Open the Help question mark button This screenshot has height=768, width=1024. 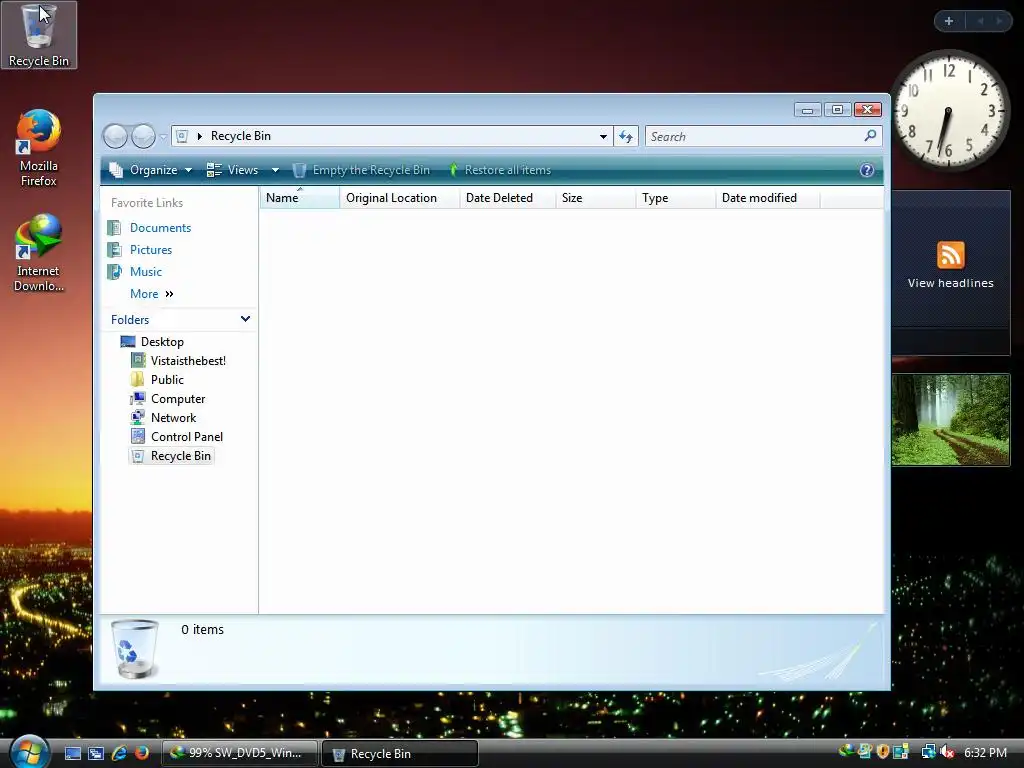click(867, 170)
